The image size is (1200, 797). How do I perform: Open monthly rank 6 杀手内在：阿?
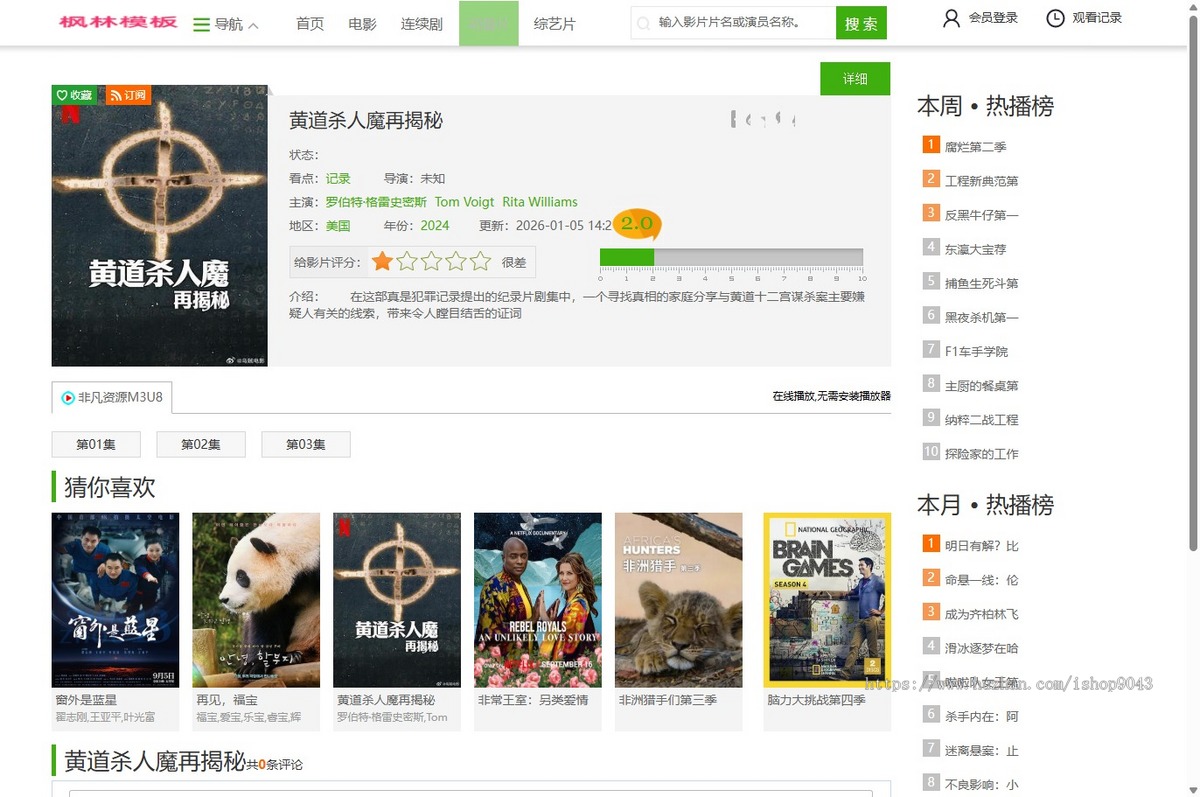pos(982,716)
